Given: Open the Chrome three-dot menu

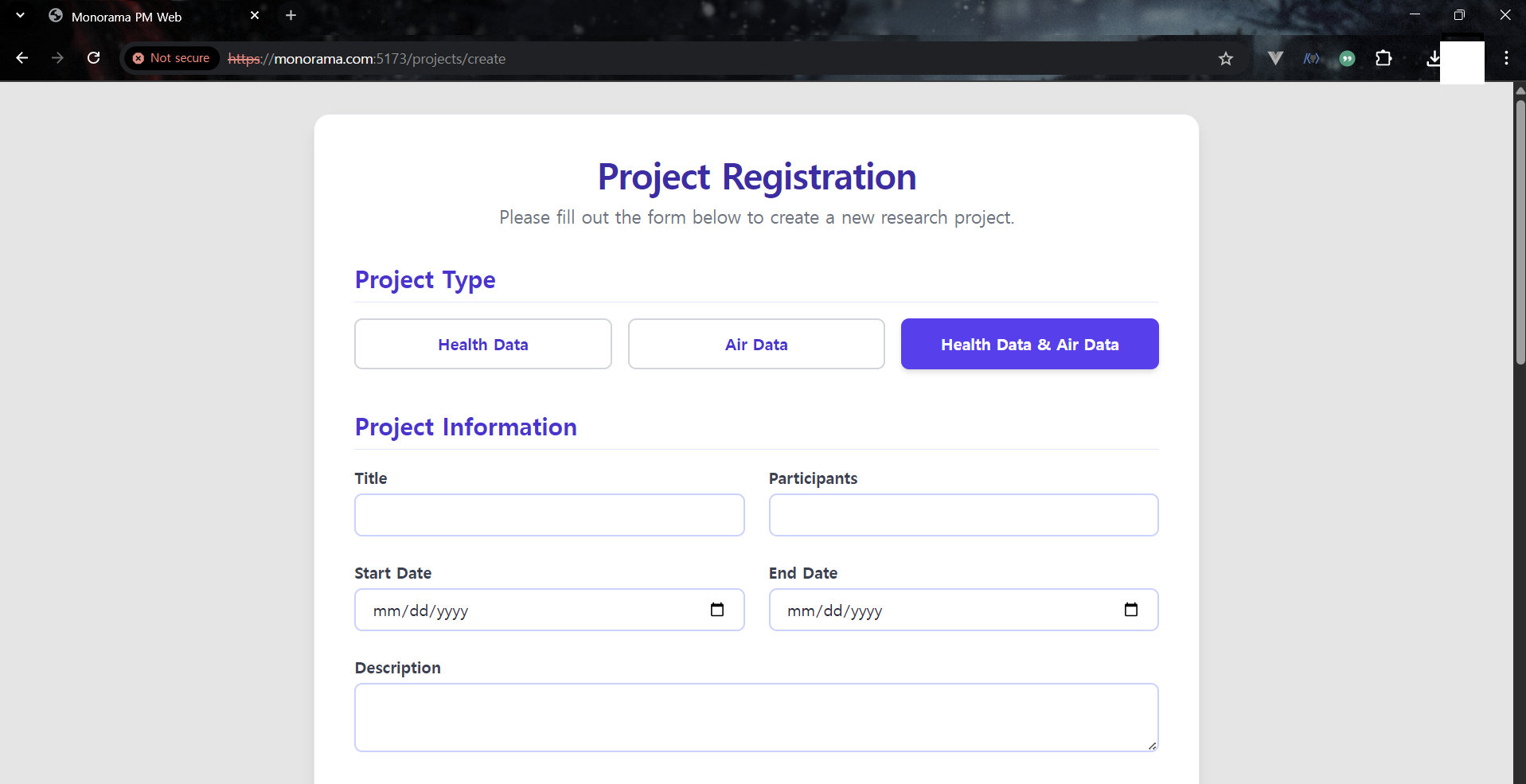Looking at the screenshot, I should (x=1506, y=58).
